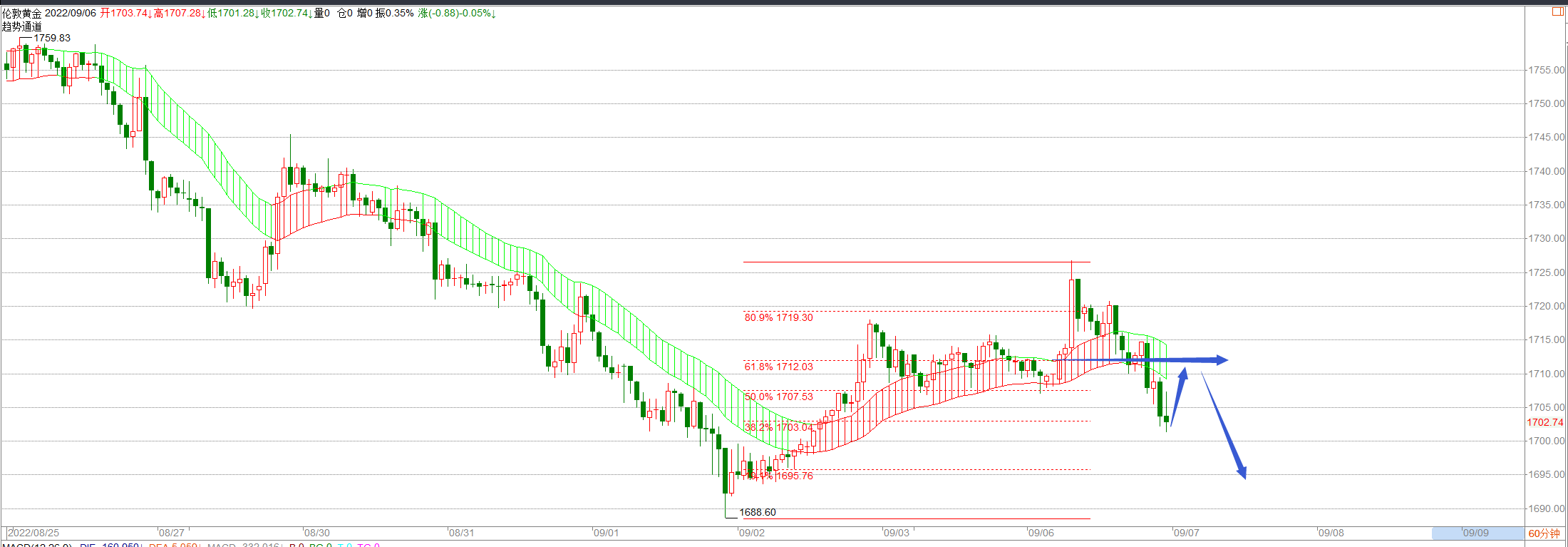Click the 1735.00 price axis label
Screen dimensions: 1568x547
(x=1547, y=205)
